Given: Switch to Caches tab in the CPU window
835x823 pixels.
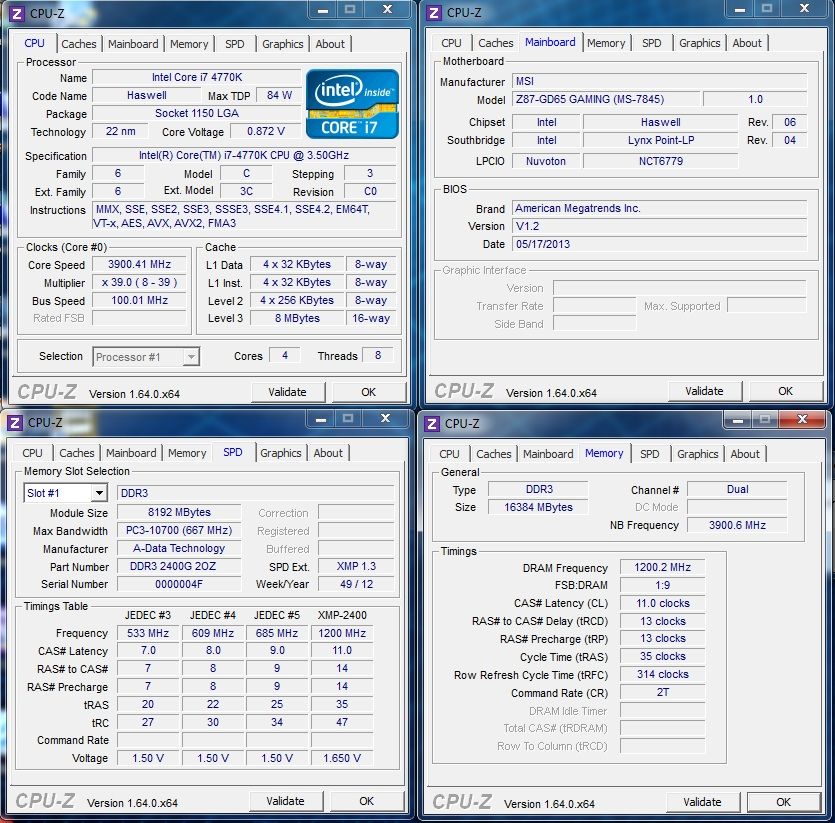Looking at the screenshot, I should [x=79, y=44].
